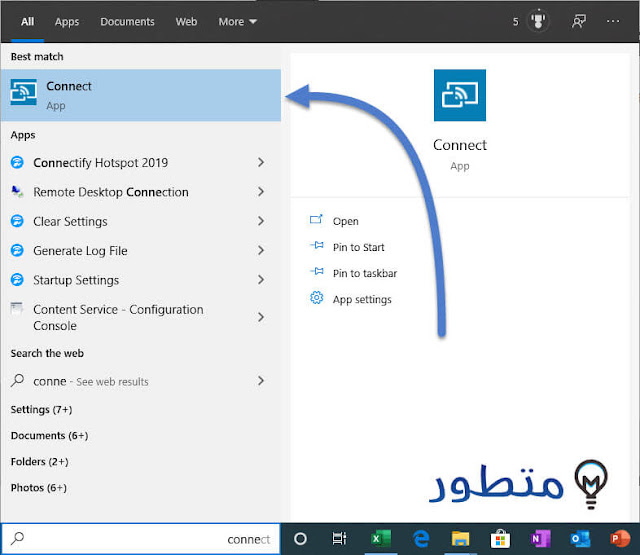This screenshot has height=555, width=640.
Task: Show Settings (7+) results
Action: point(41,409)
